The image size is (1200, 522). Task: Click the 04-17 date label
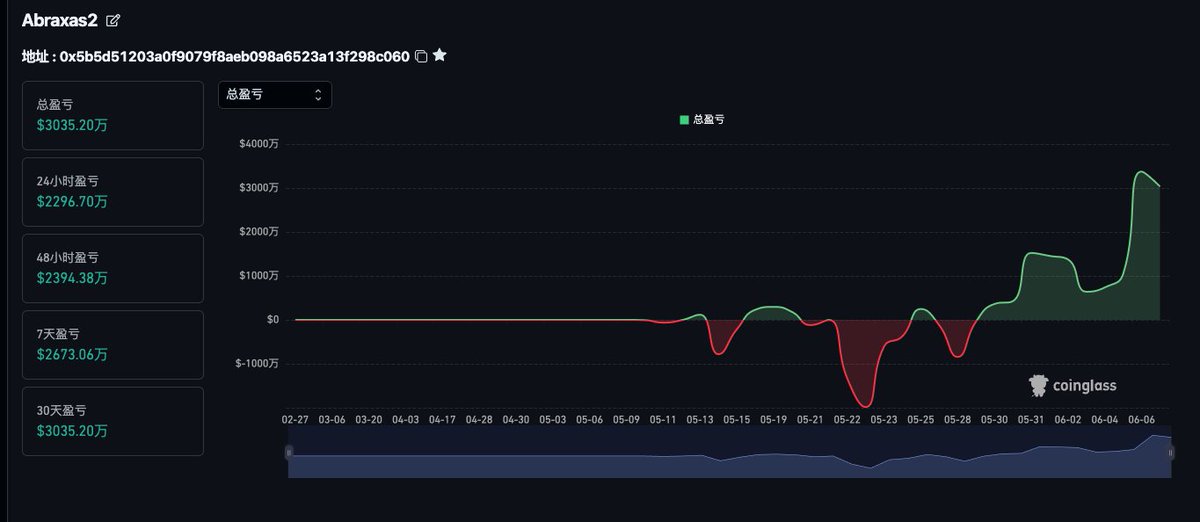[442, 420]
